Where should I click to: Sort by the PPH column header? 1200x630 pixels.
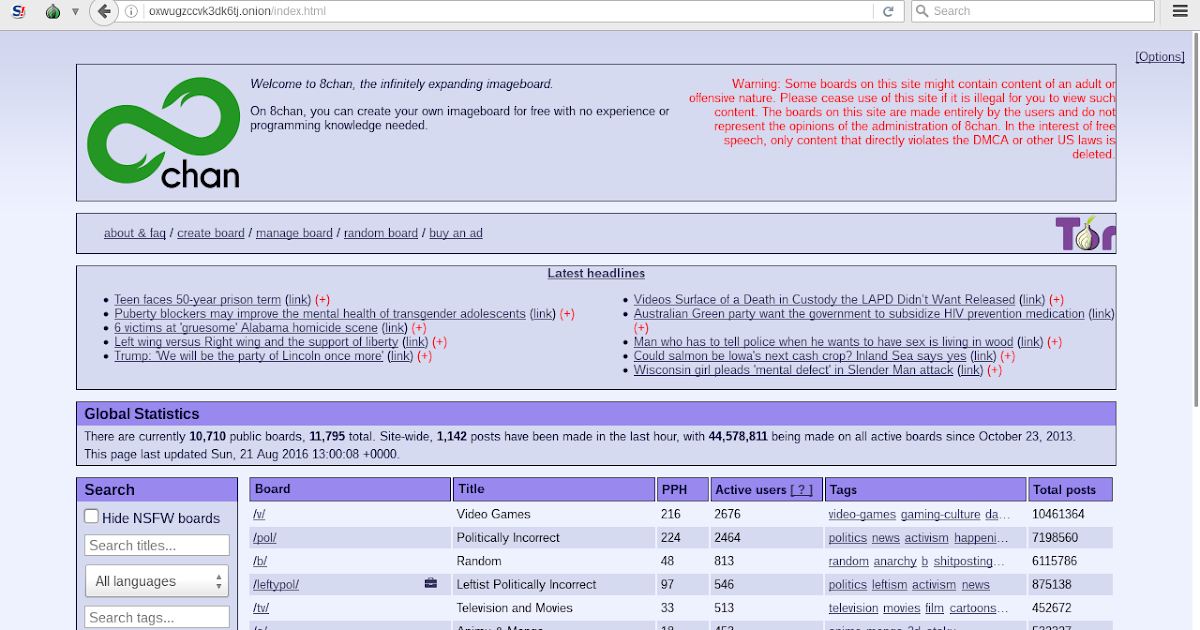tap(682, 489)
